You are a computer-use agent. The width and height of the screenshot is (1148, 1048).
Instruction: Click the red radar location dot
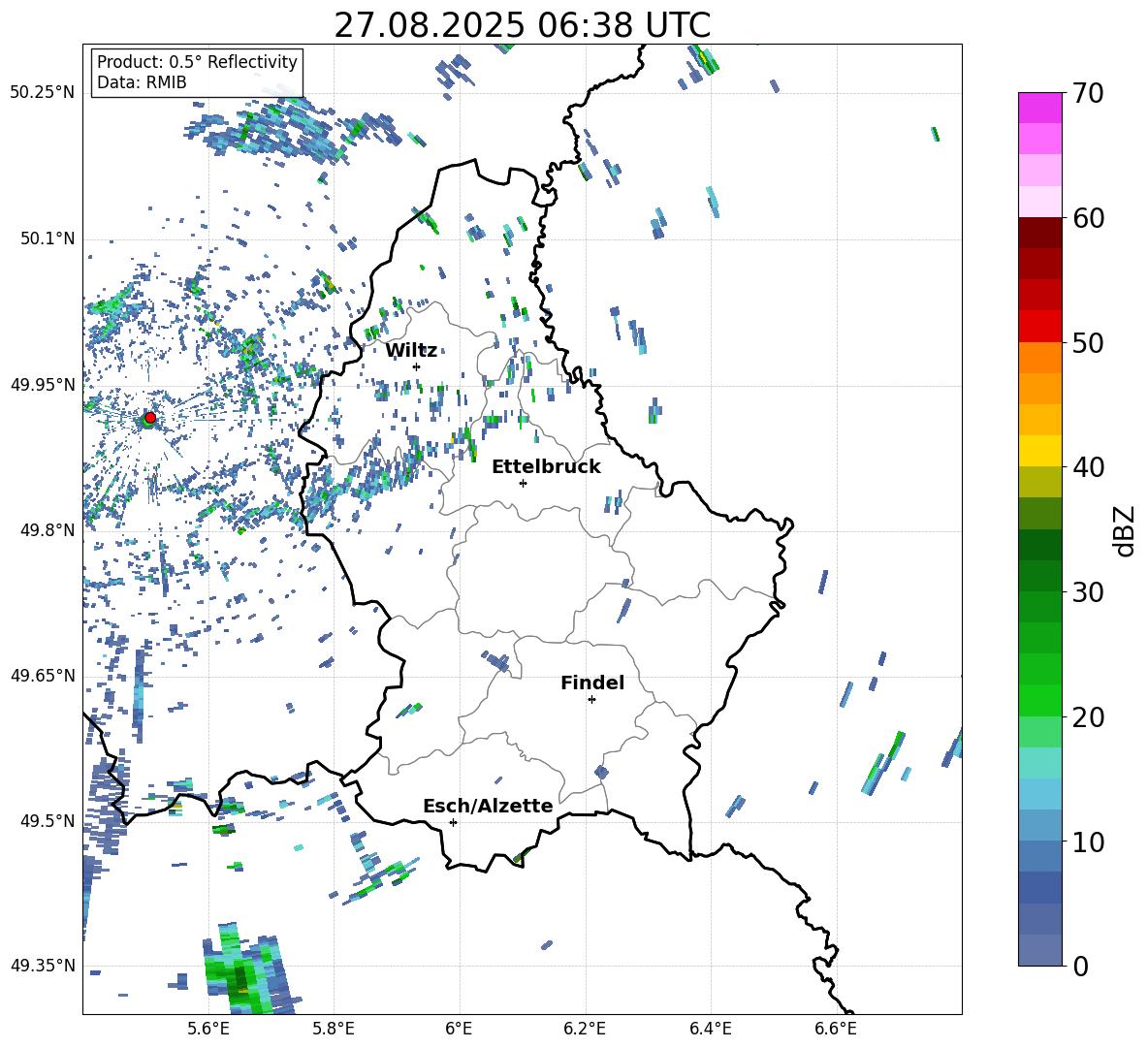pyautogui.click(x=150, y=417)
